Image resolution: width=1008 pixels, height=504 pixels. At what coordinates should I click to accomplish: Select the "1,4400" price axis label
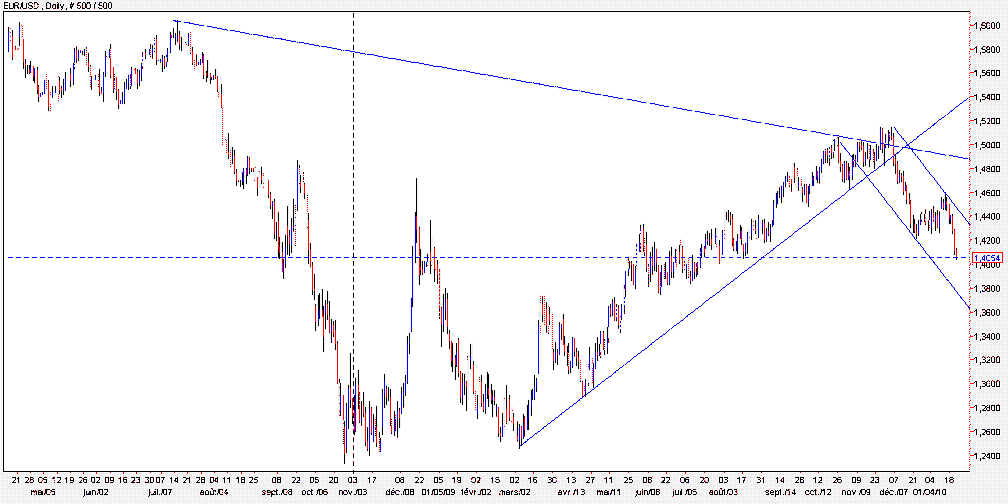[987, 217]
